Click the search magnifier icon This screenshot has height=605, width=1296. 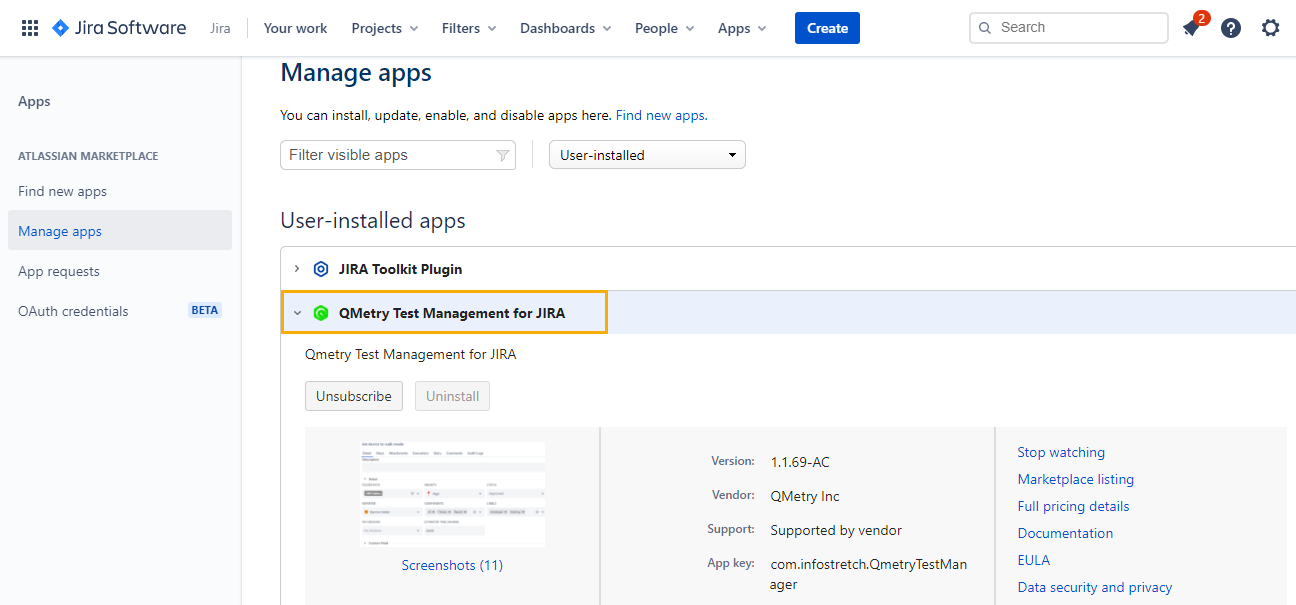pos(983,27)
